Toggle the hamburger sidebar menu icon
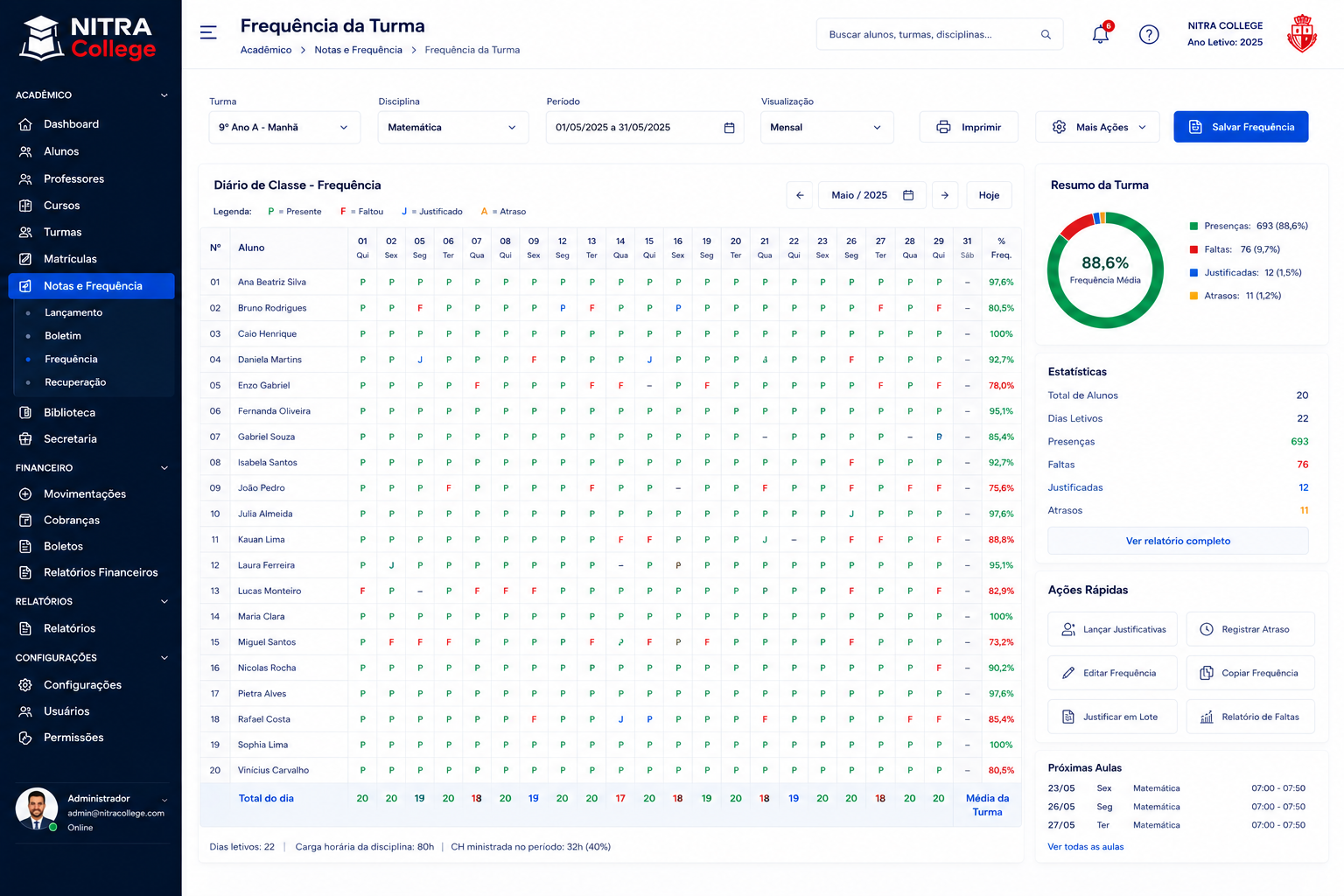 point(208,32)
